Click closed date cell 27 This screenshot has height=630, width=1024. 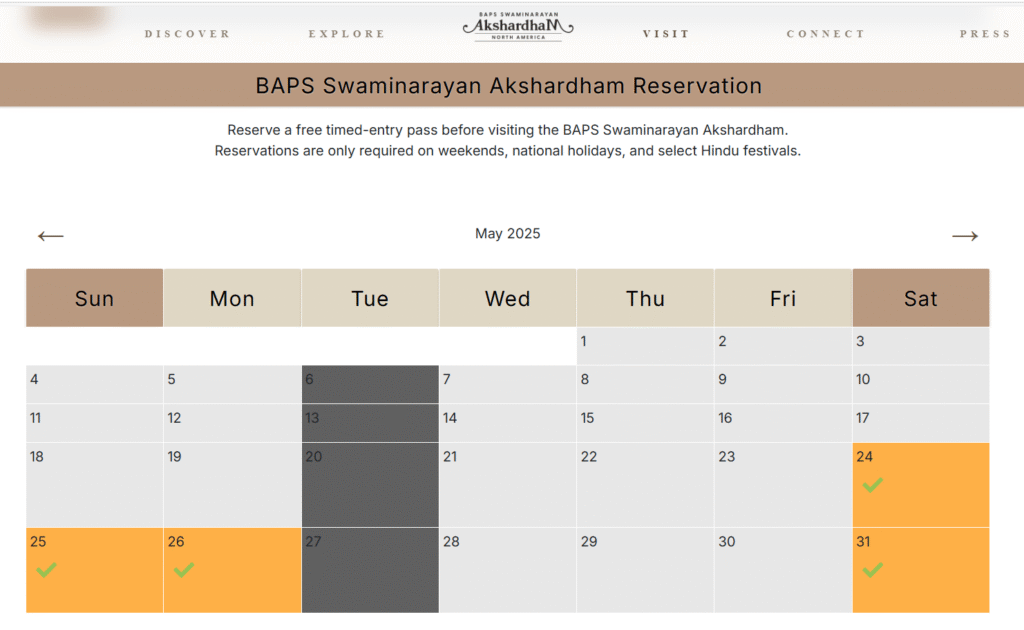370,570
